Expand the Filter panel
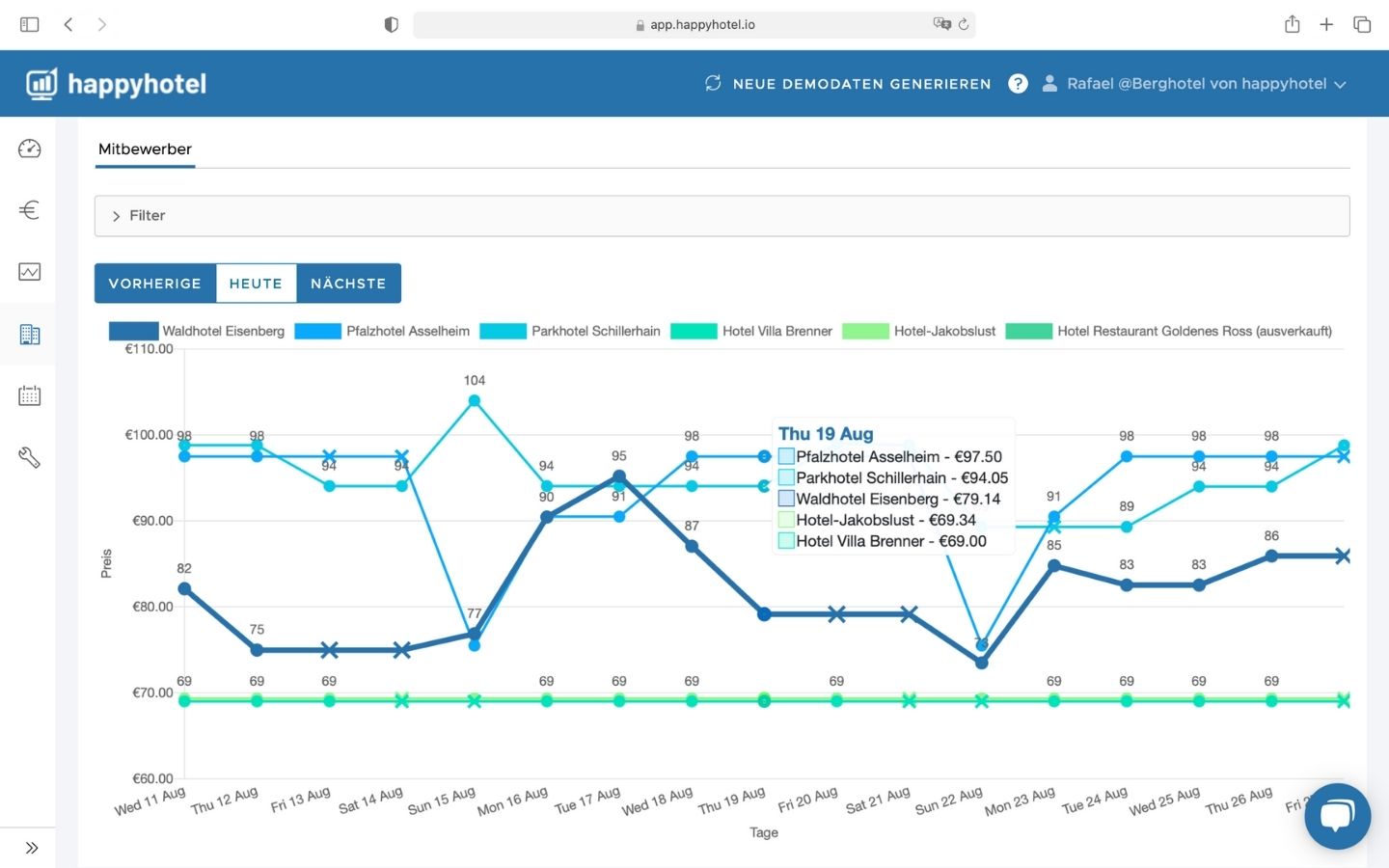Screen dimensions: 1389x868 point(722,216)
